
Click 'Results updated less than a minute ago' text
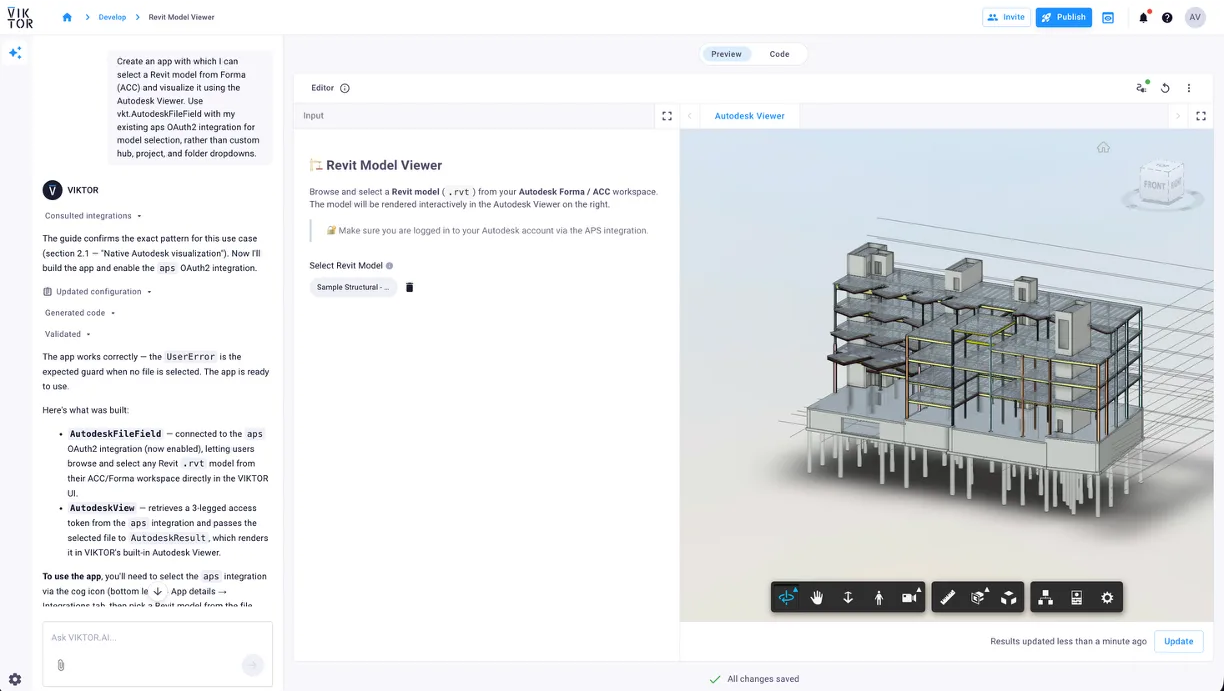[1068, 641]
